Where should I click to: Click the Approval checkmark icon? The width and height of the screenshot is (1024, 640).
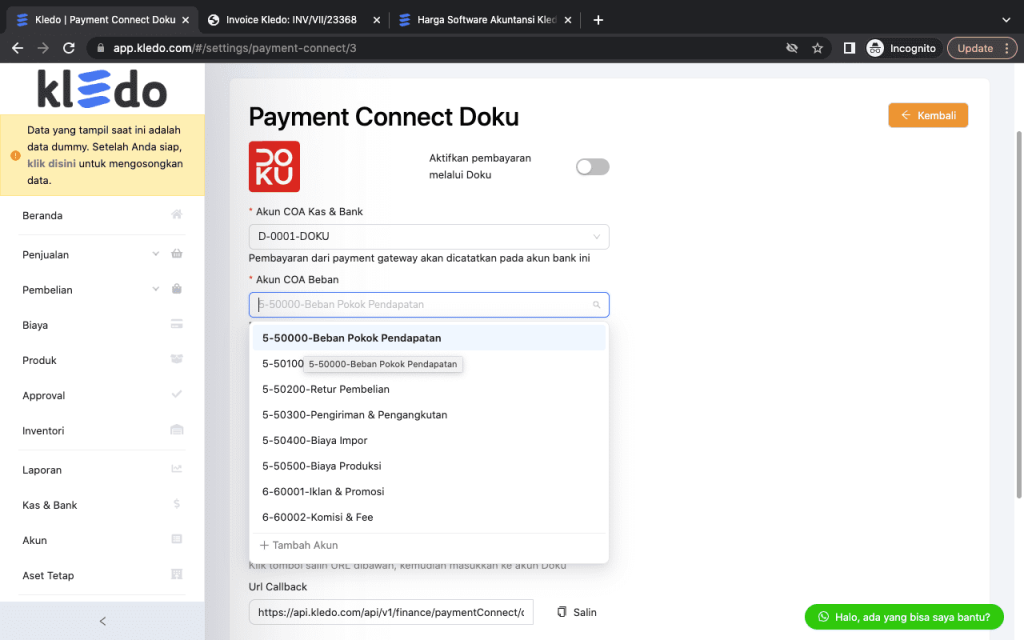click(176, 395)
